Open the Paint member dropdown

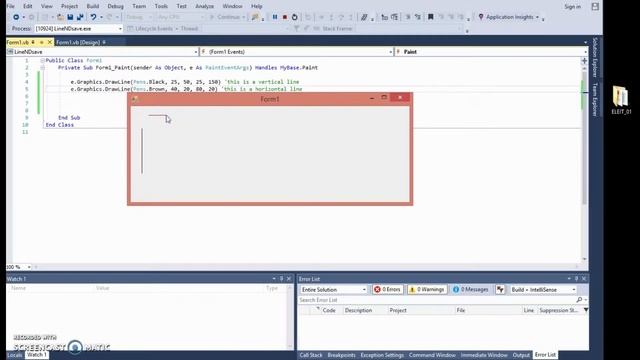pos(491,52)
